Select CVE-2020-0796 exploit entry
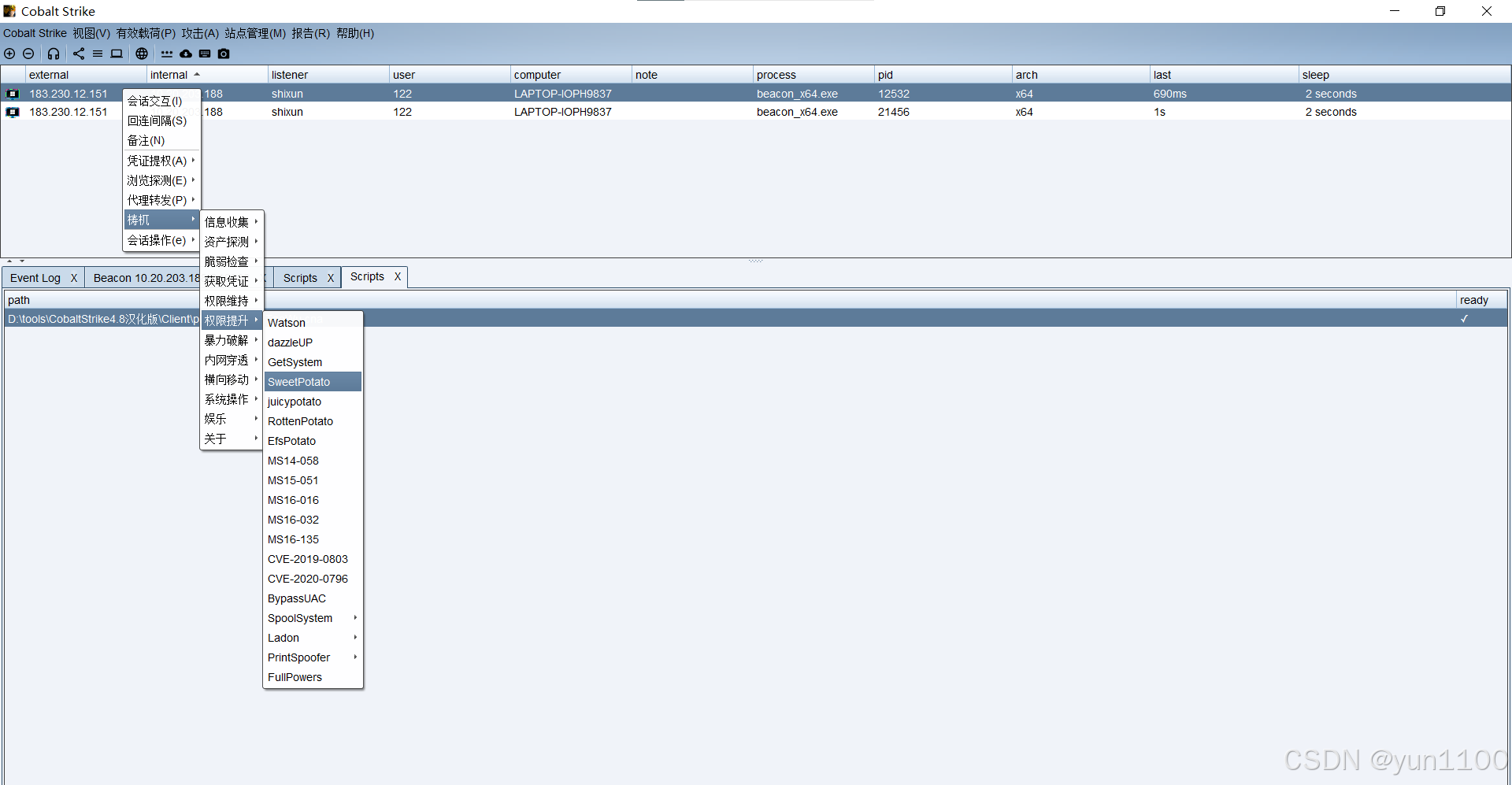This screenshot has height=785, width=1512. point(313,579)
